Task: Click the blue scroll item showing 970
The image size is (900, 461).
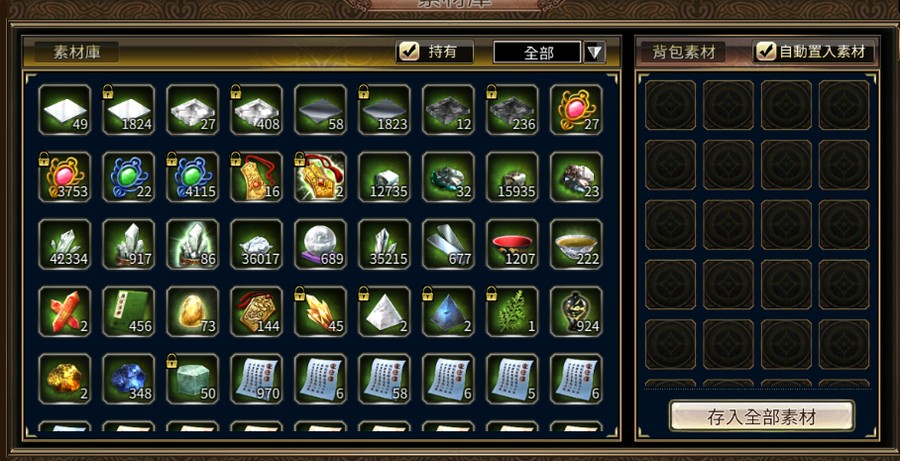Action: click(x=256, y=378)
